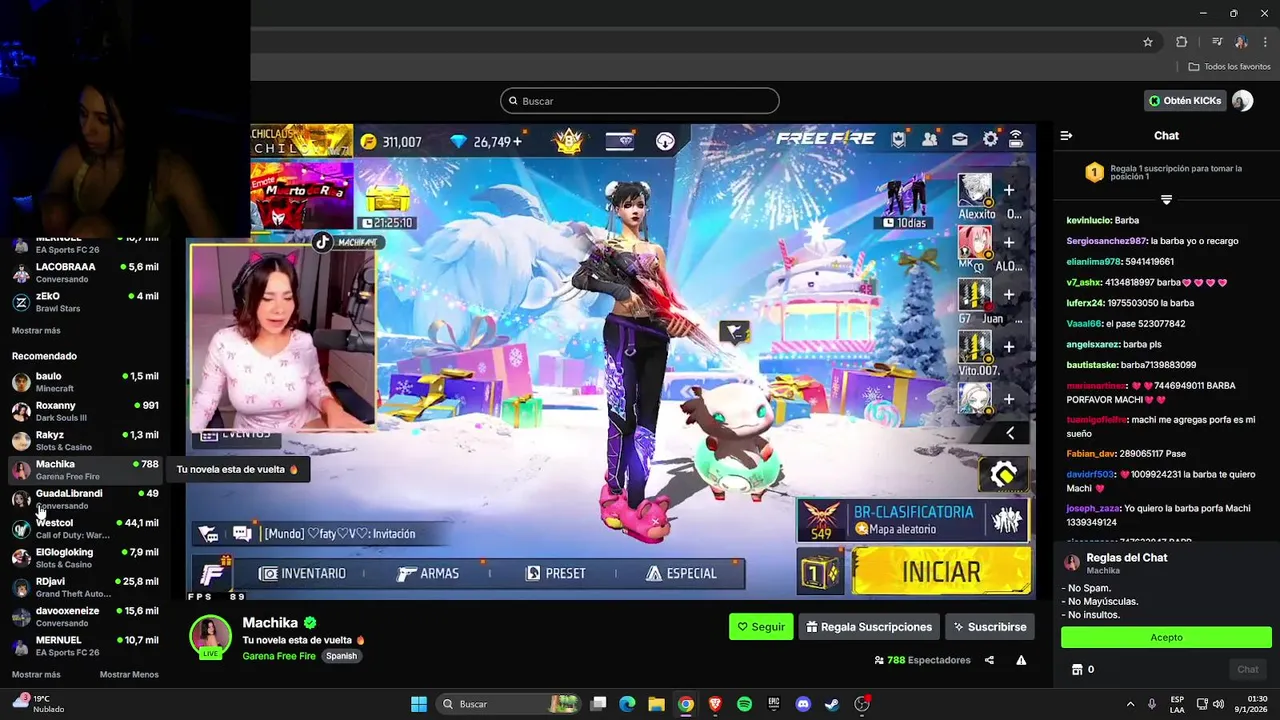1280x720 pixels.
Task: Bookmark this page with the star icon
Action: [x=1148, y=42]
